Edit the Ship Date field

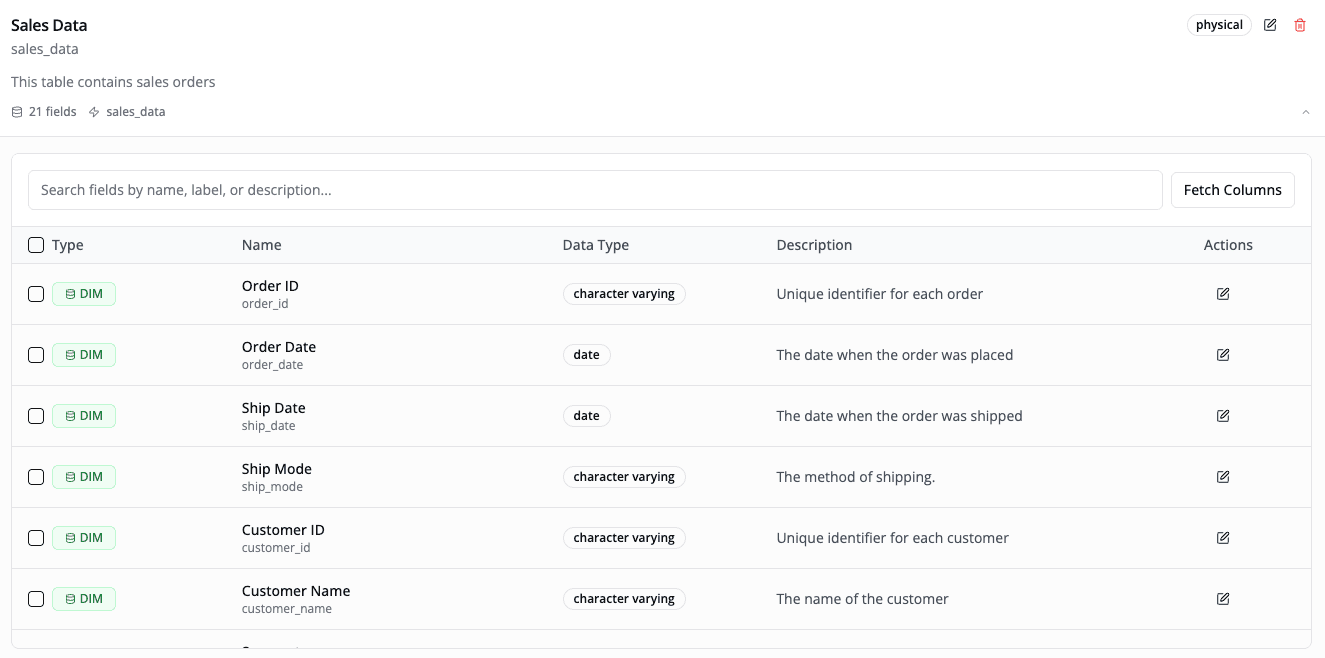(x=1222, y=415)
